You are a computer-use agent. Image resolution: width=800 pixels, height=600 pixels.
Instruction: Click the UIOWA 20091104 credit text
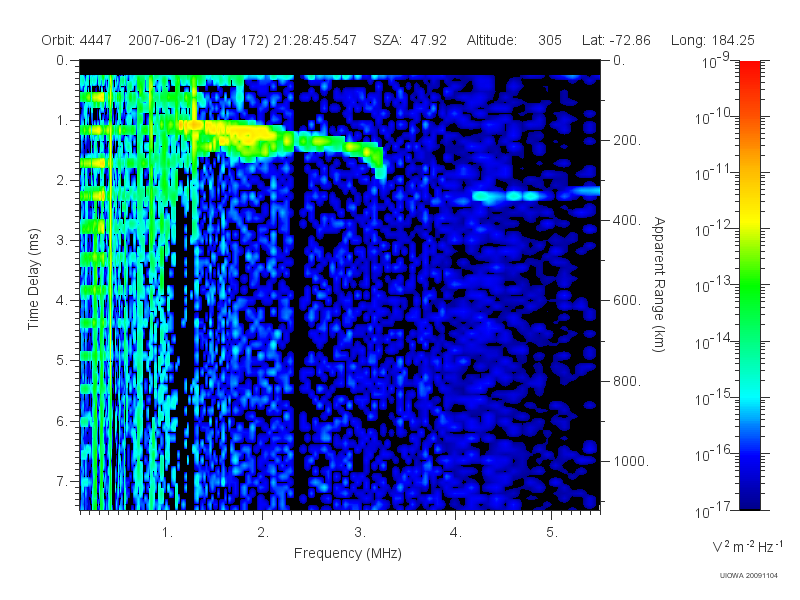(x=748, y=576)
